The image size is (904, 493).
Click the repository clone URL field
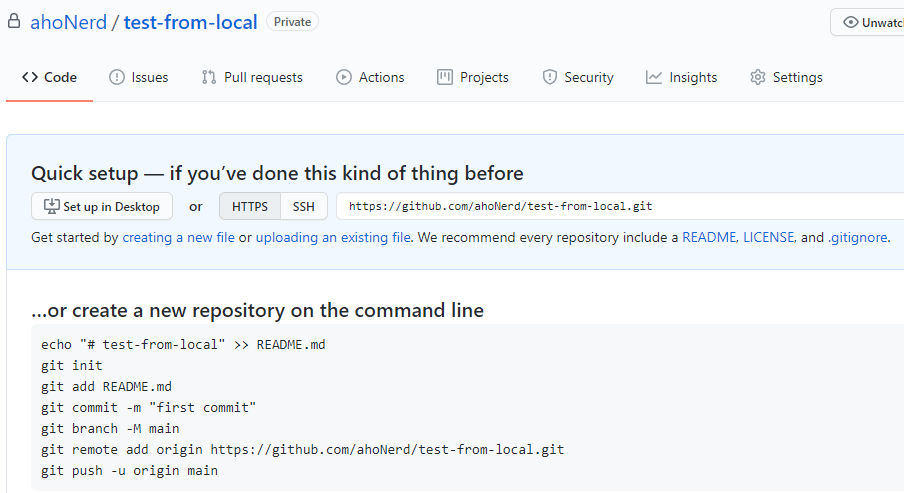[x=620, y=206]
